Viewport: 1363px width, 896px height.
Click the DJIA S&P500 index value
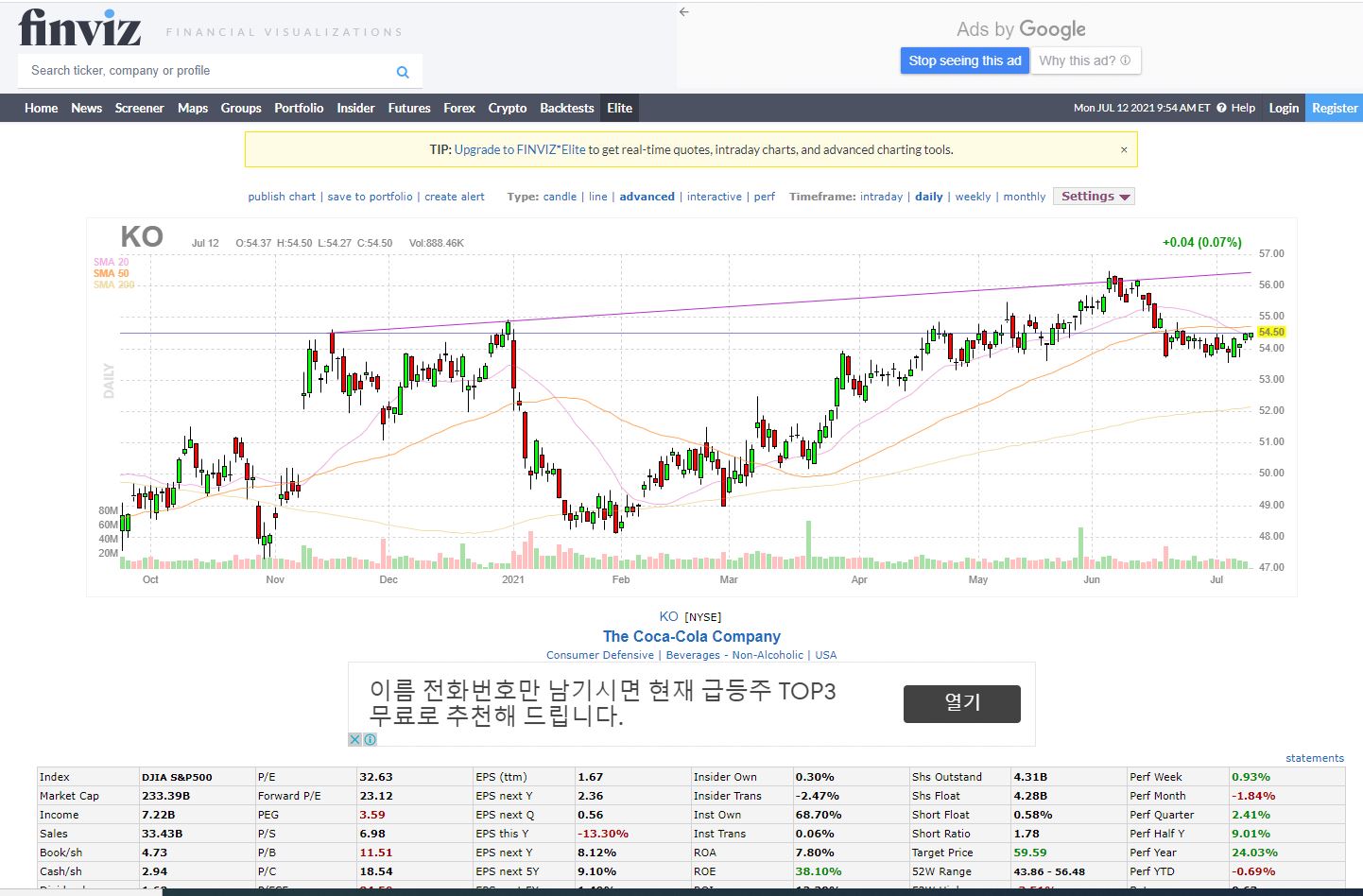[177, 777]
